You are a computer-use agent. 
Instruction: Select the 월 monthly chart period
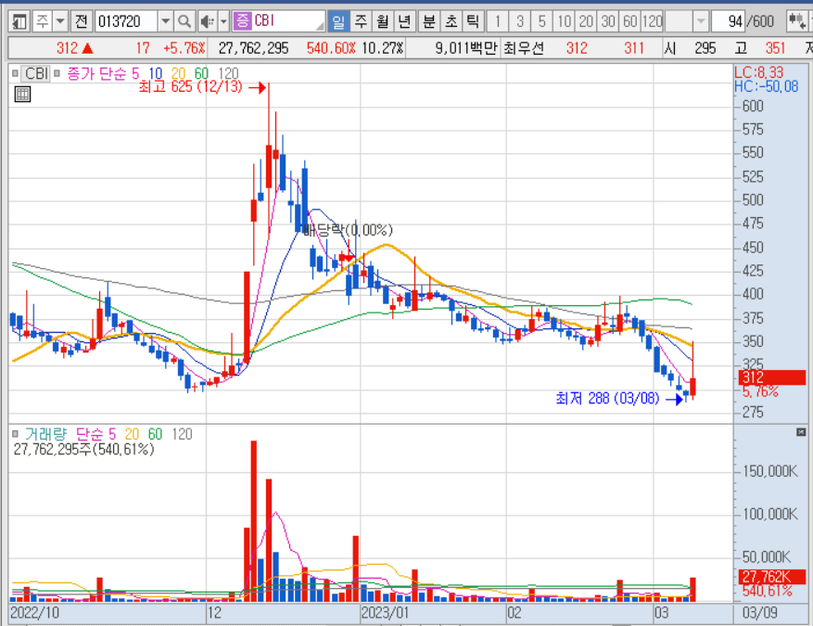tap(382, 21)
